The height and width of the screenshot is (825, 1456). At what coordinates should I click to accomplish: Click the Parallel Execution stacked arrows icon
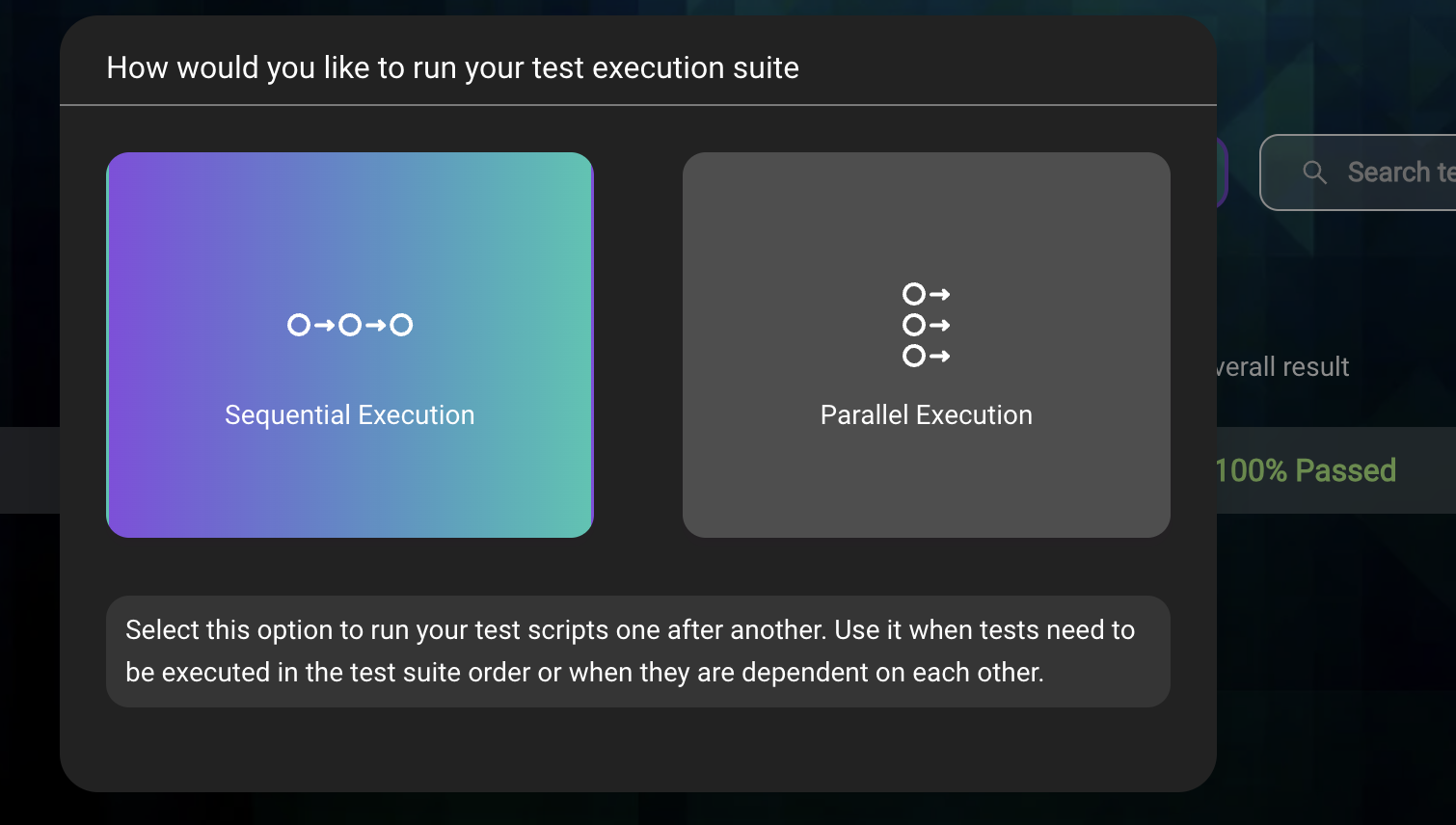926,325
